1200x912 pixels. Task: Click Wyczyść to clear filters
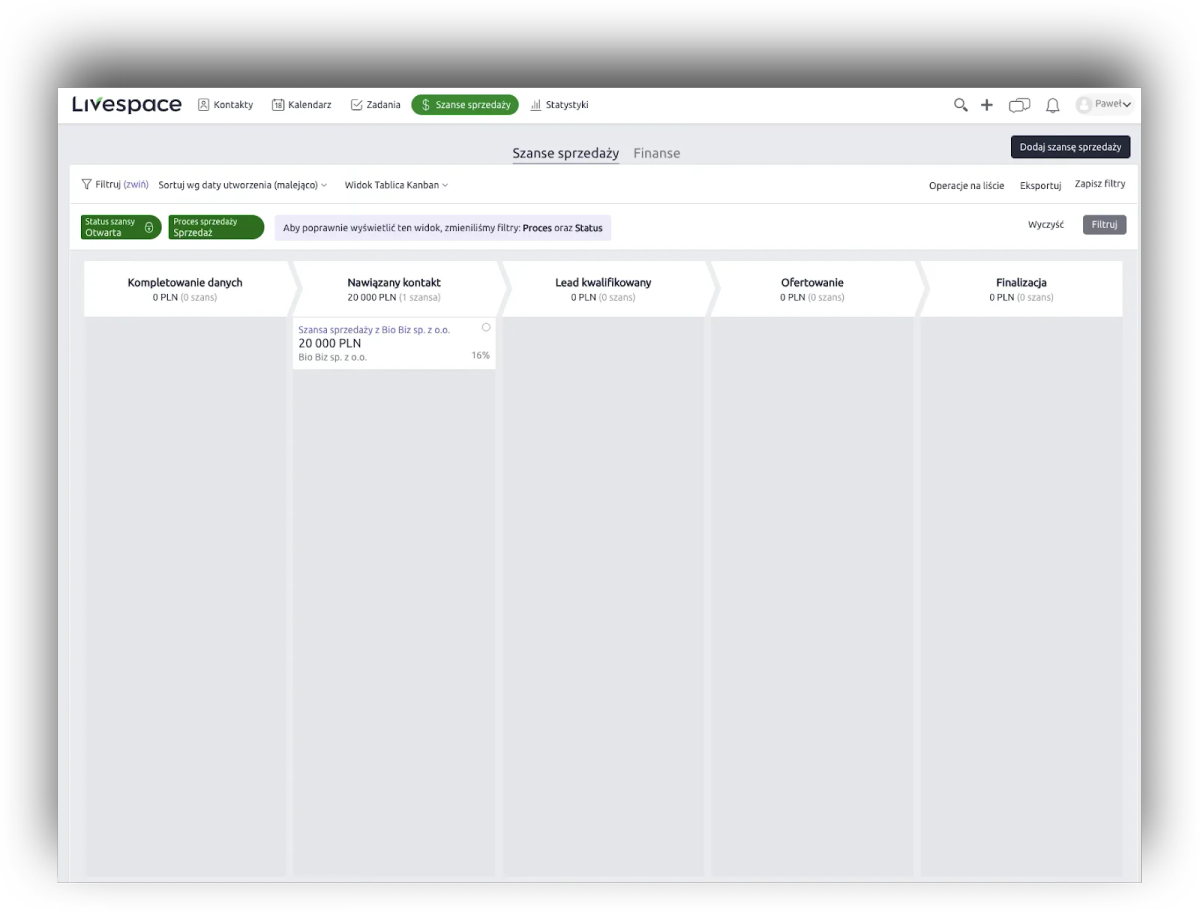1046,225
